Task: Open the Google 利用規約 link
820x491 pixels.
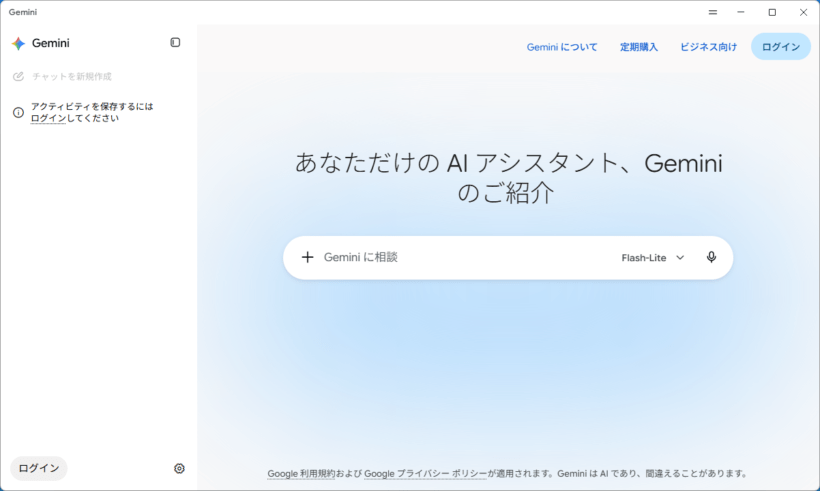Action: point(301,473)
